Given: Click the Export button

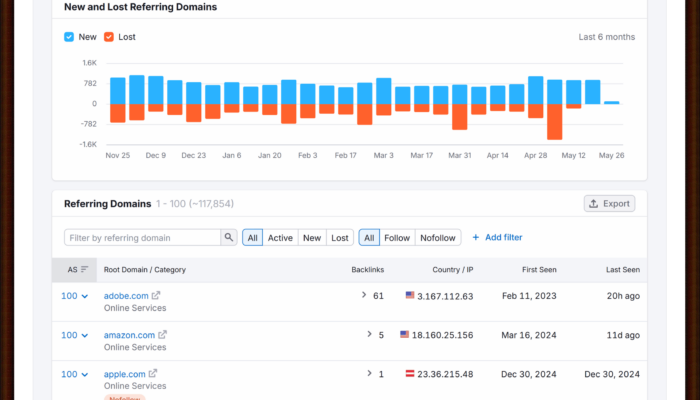Looking at the screenshot, I should coord(609,204).
